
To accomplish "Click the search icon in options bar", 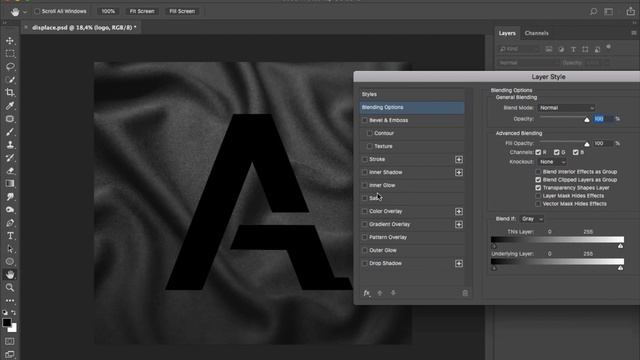I will click(593, 11).
